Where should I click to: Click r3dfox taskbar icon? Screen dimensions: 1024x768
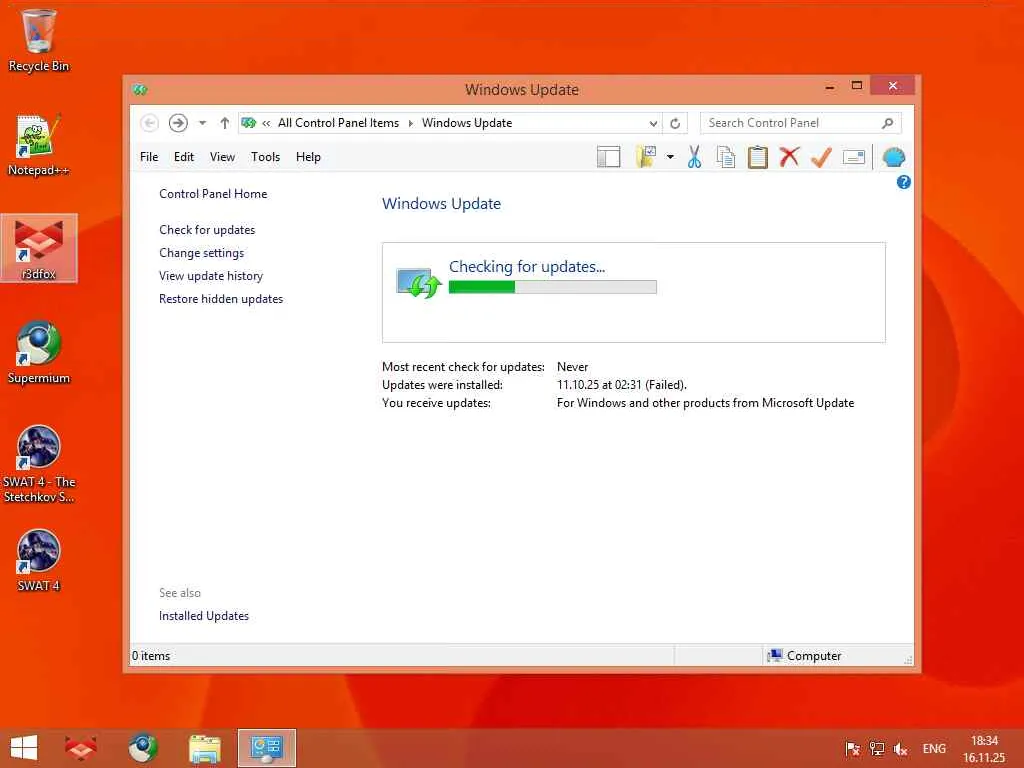(81, 748)
